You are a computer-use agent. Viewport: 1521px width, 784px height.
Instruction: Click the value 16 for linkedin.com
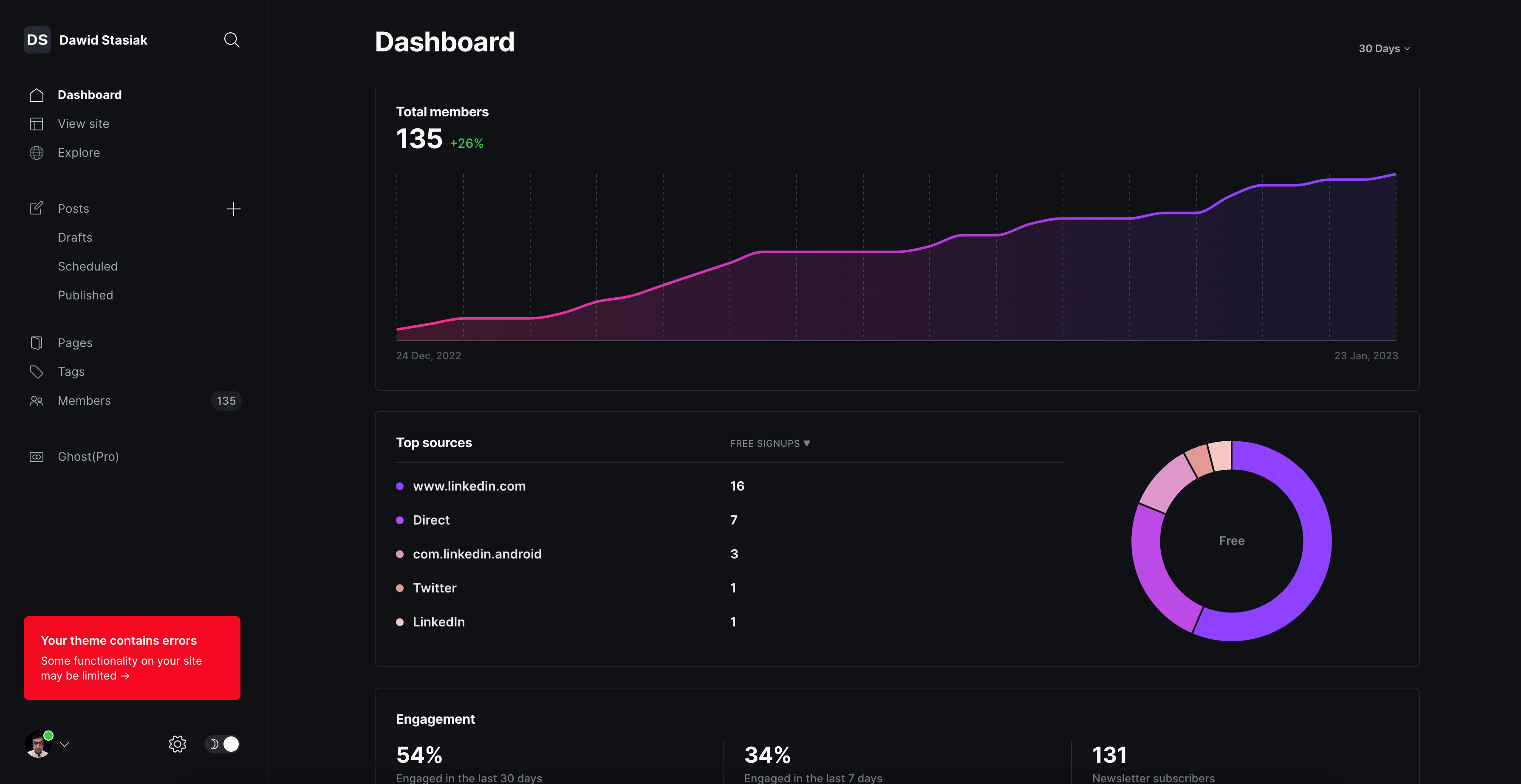pyautogui.click(x=737, y=486)
